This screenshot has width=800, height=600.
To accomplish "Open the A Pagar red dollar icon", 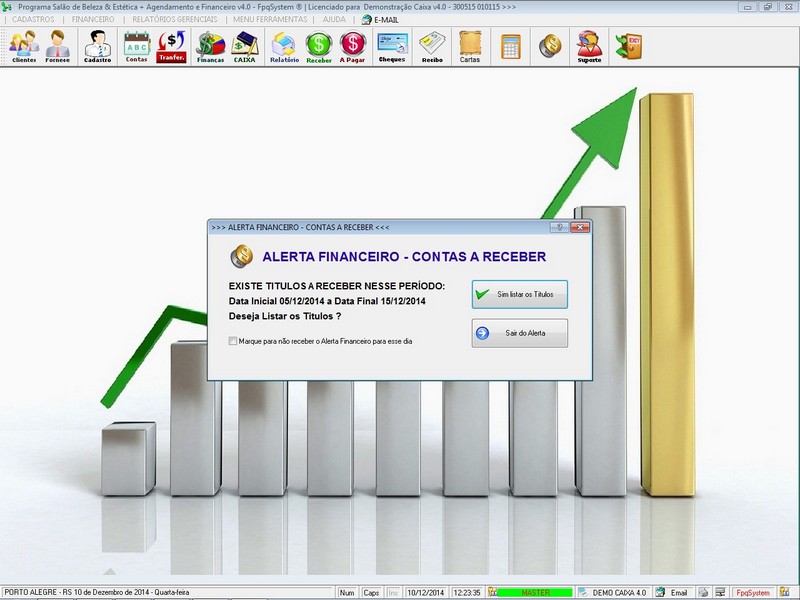I will pyautogui.click(x=353, y=46).
